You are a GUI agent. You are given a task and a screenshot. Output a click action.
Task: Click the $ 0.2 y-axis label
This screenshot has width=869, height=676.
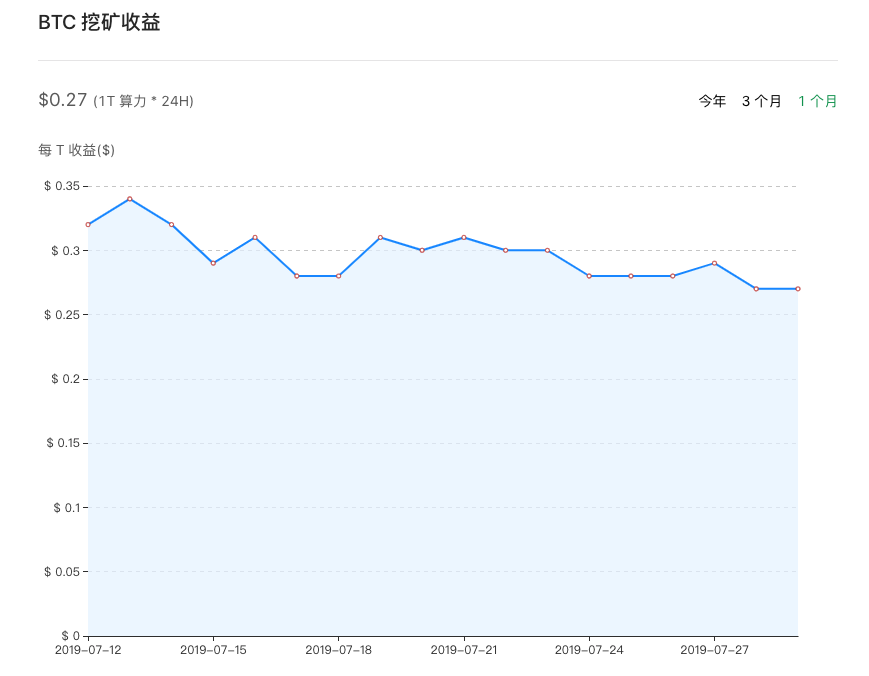point(65,379)
